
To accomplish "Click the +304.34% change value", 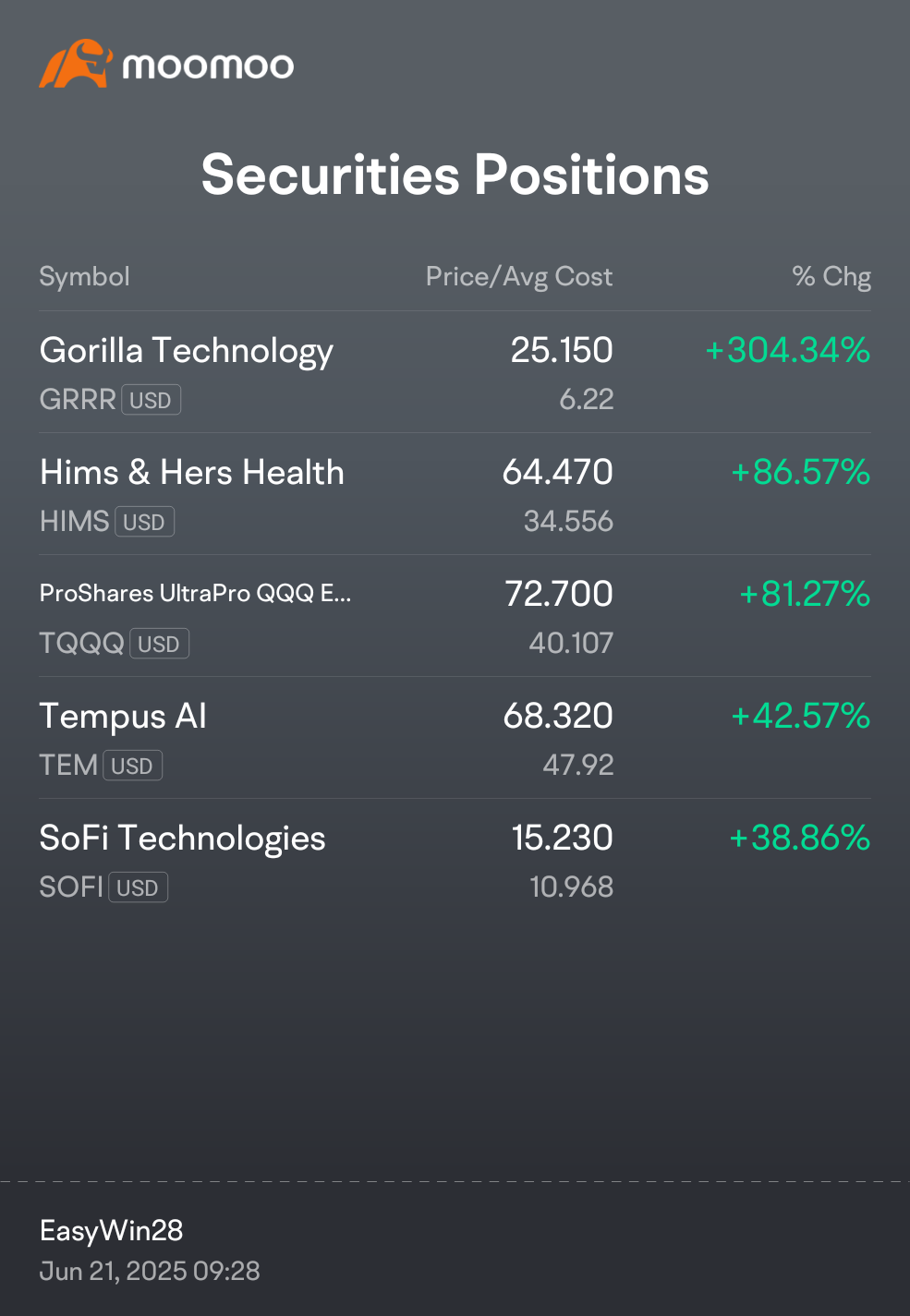I will click(787, 350).
